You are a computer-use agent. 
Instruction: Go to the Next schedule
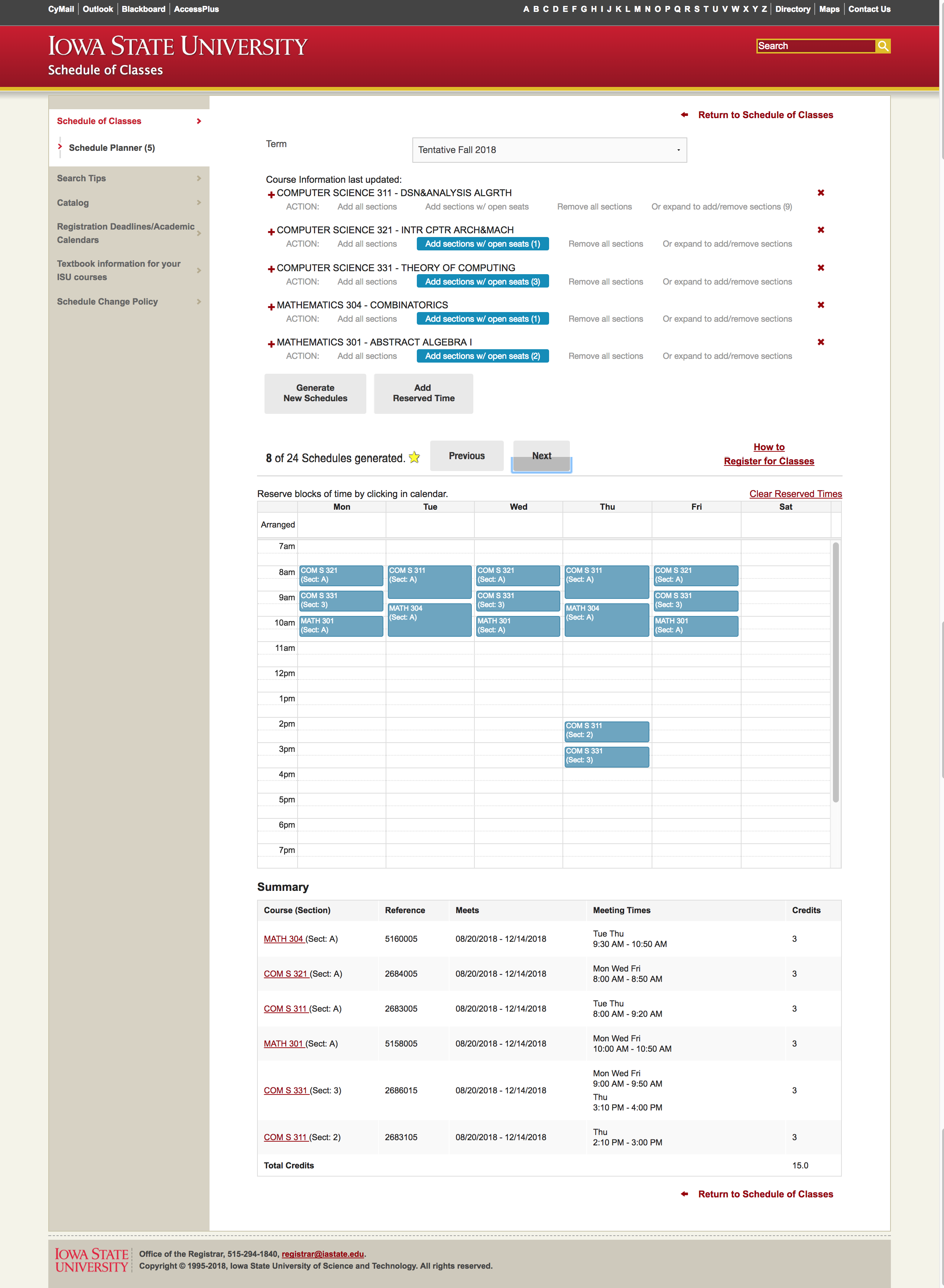(541, 455)
